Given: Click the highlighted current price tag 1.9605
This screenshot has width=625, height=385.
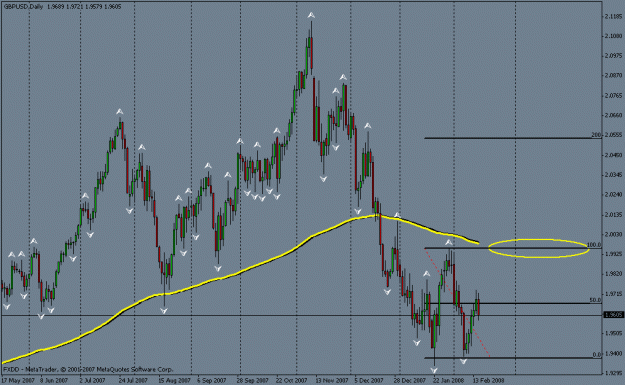Looking at the screenshot, I should click(613, 315).
